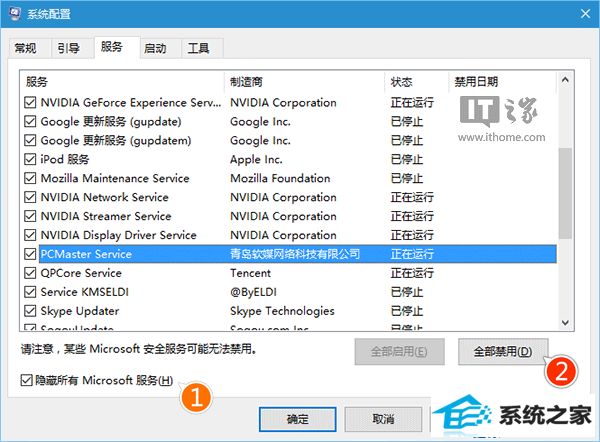Sort by the 制造商 column header
The width and height of the screenshot is (600, 442).
305,82
